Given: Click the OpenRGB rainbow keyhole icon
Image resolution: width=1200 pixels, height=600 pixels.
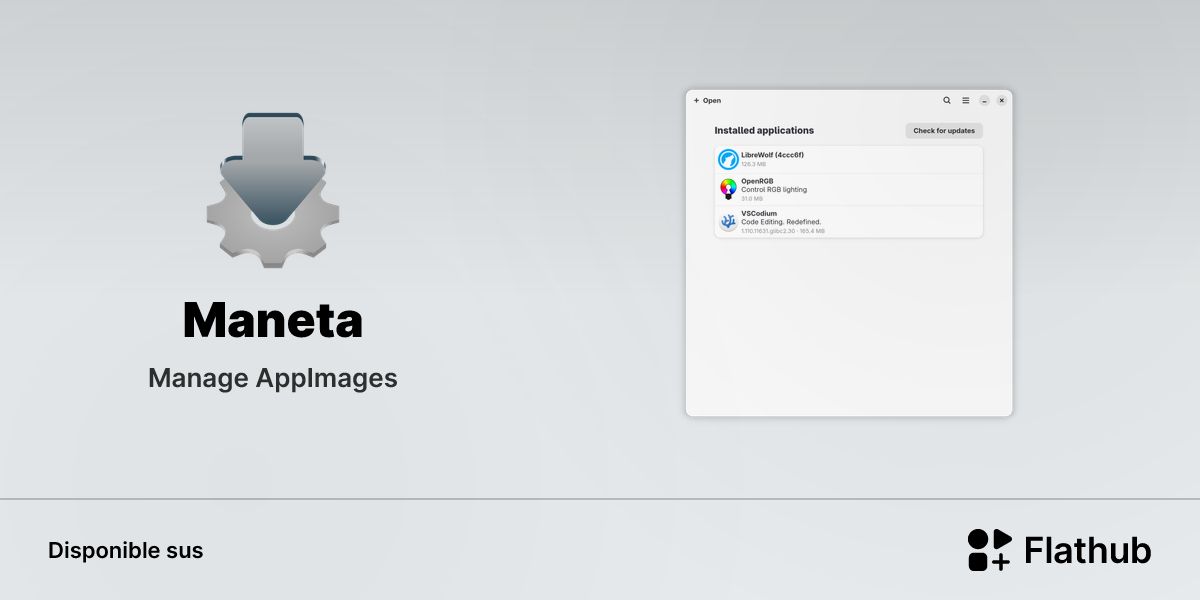Looking at the screenshot, I should 728,189.
